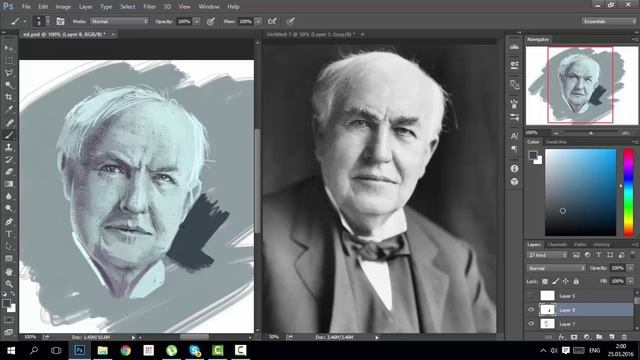Open the tool preset picker arrow
This screenshot has height=360, width=640.
click(24, 21)
